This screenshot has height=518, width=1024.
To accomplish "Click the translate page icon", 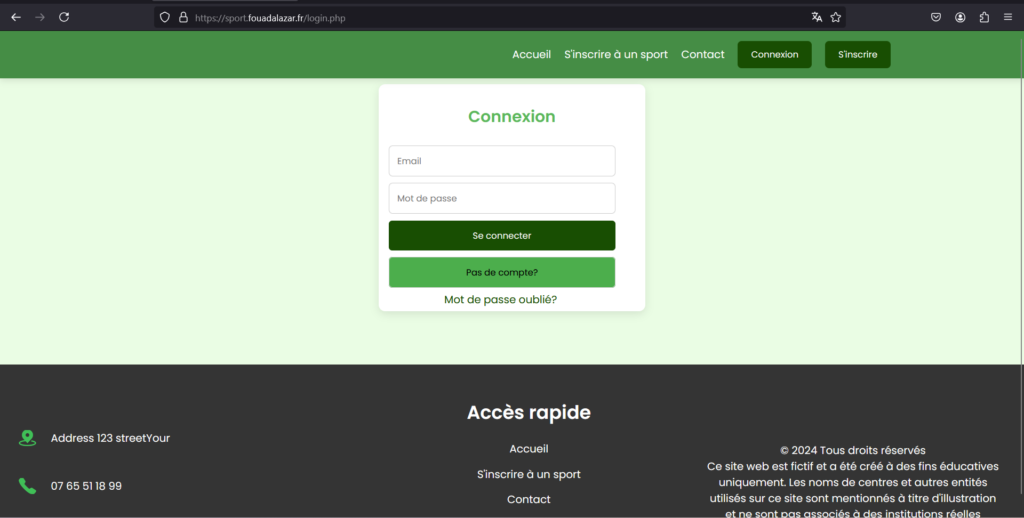I will [817, 17].
